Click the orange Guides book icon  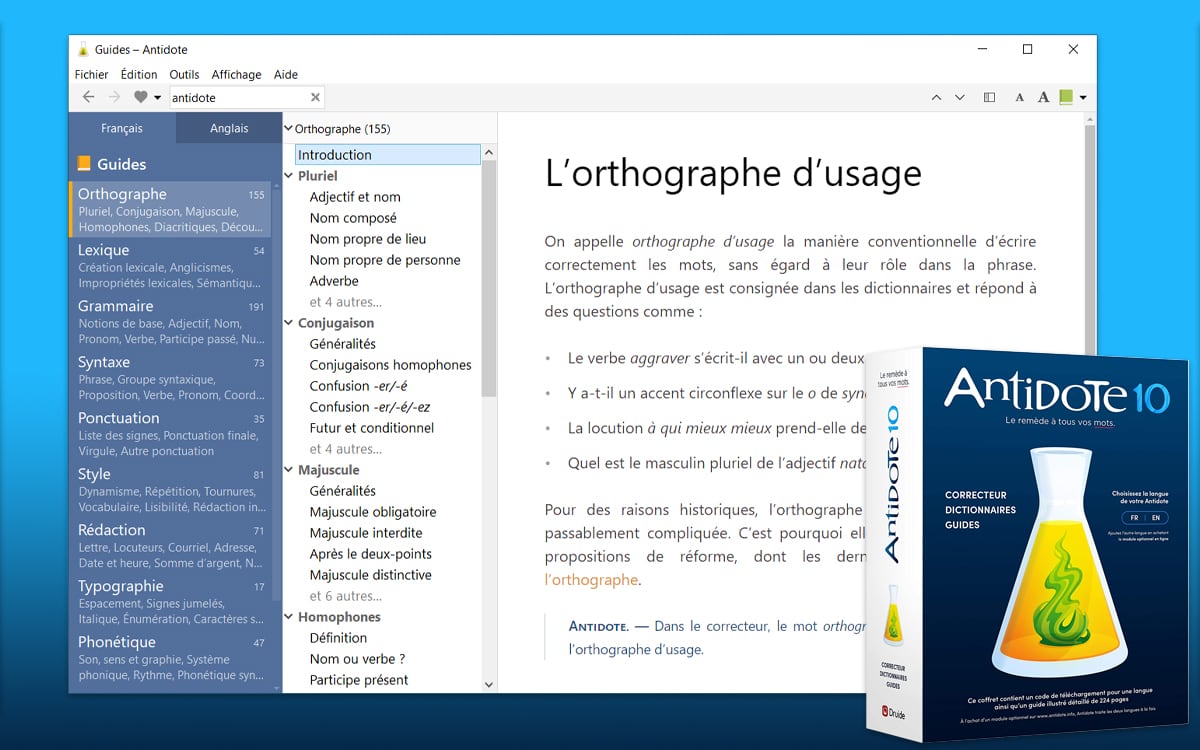pos(83,164)
